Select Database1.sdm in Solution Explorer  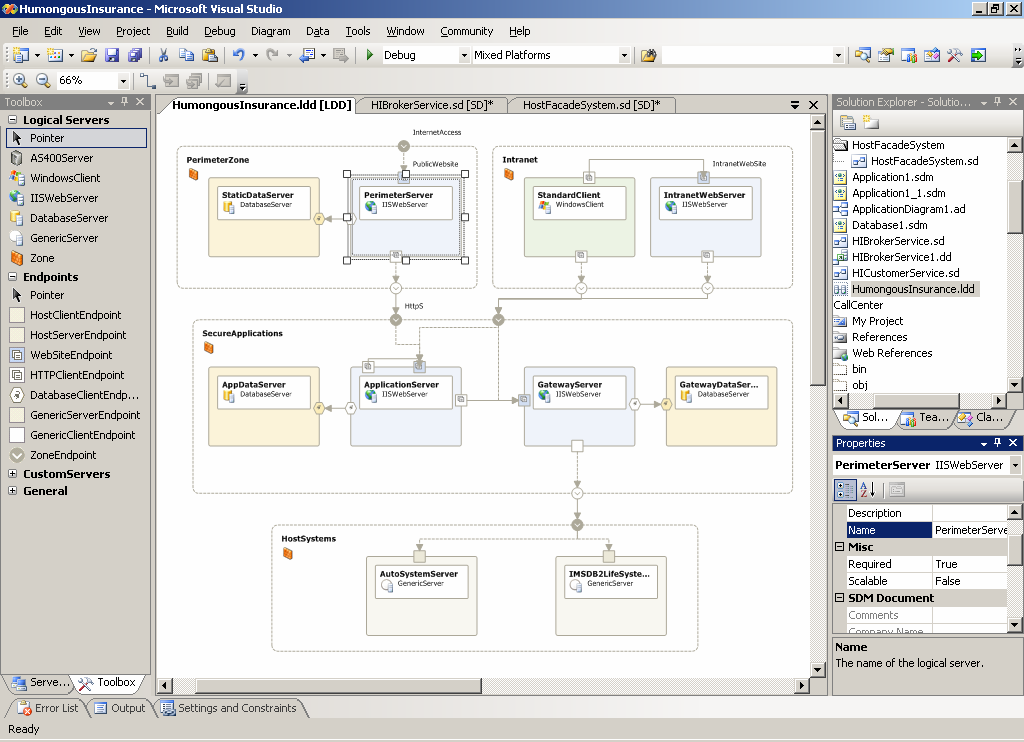point(889,225)
